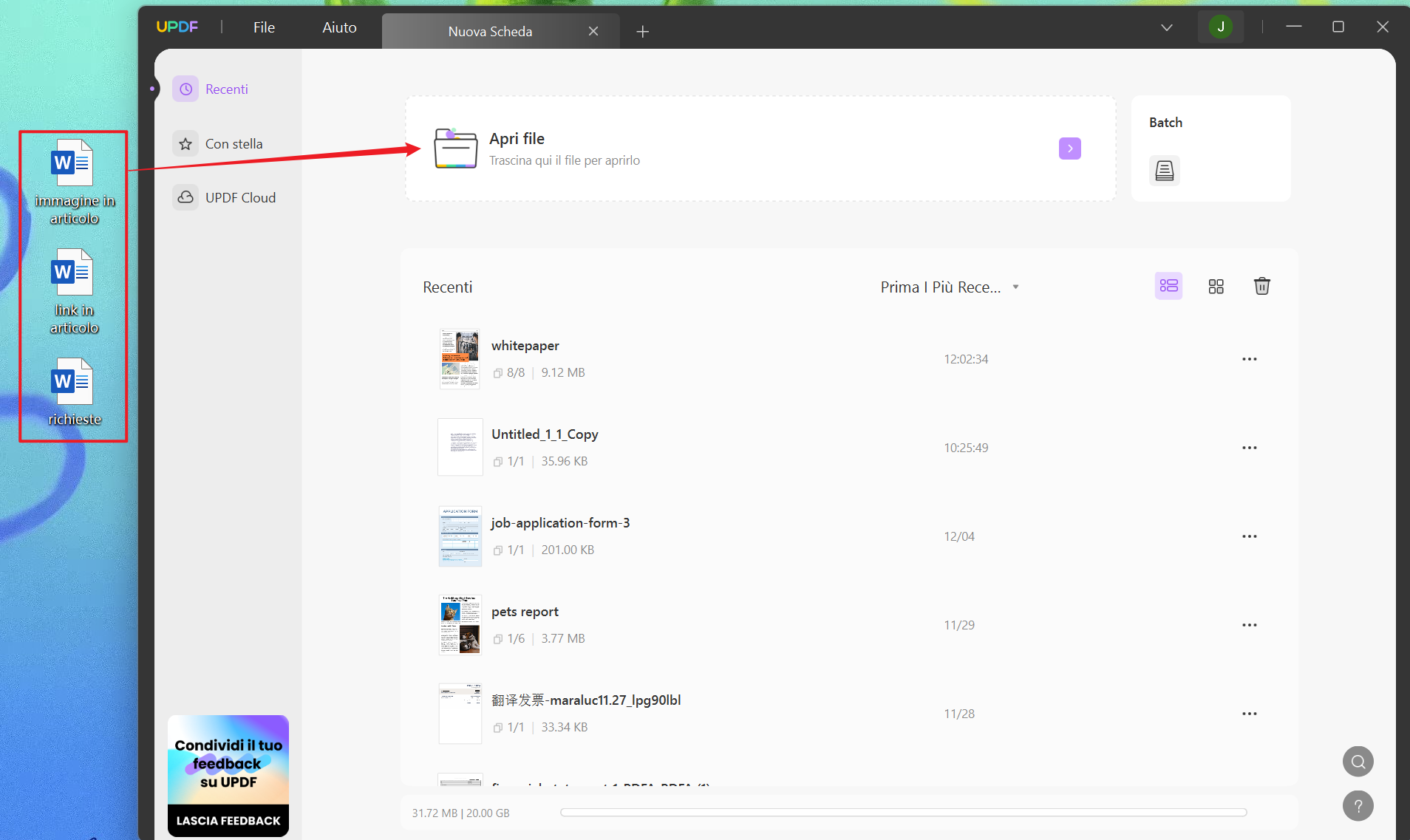Click the Con stella star icon
Screen dimensions: 1410x840
(185, 143)
